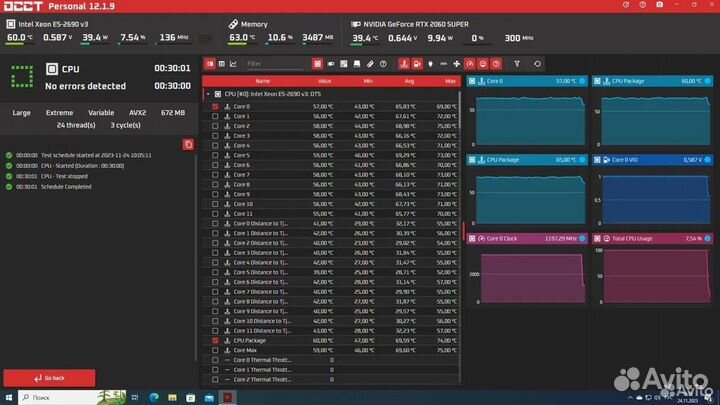The height and width of the screenshot is (405, 720).
Task: Switch to the compact column view icon
Action: 222,64
